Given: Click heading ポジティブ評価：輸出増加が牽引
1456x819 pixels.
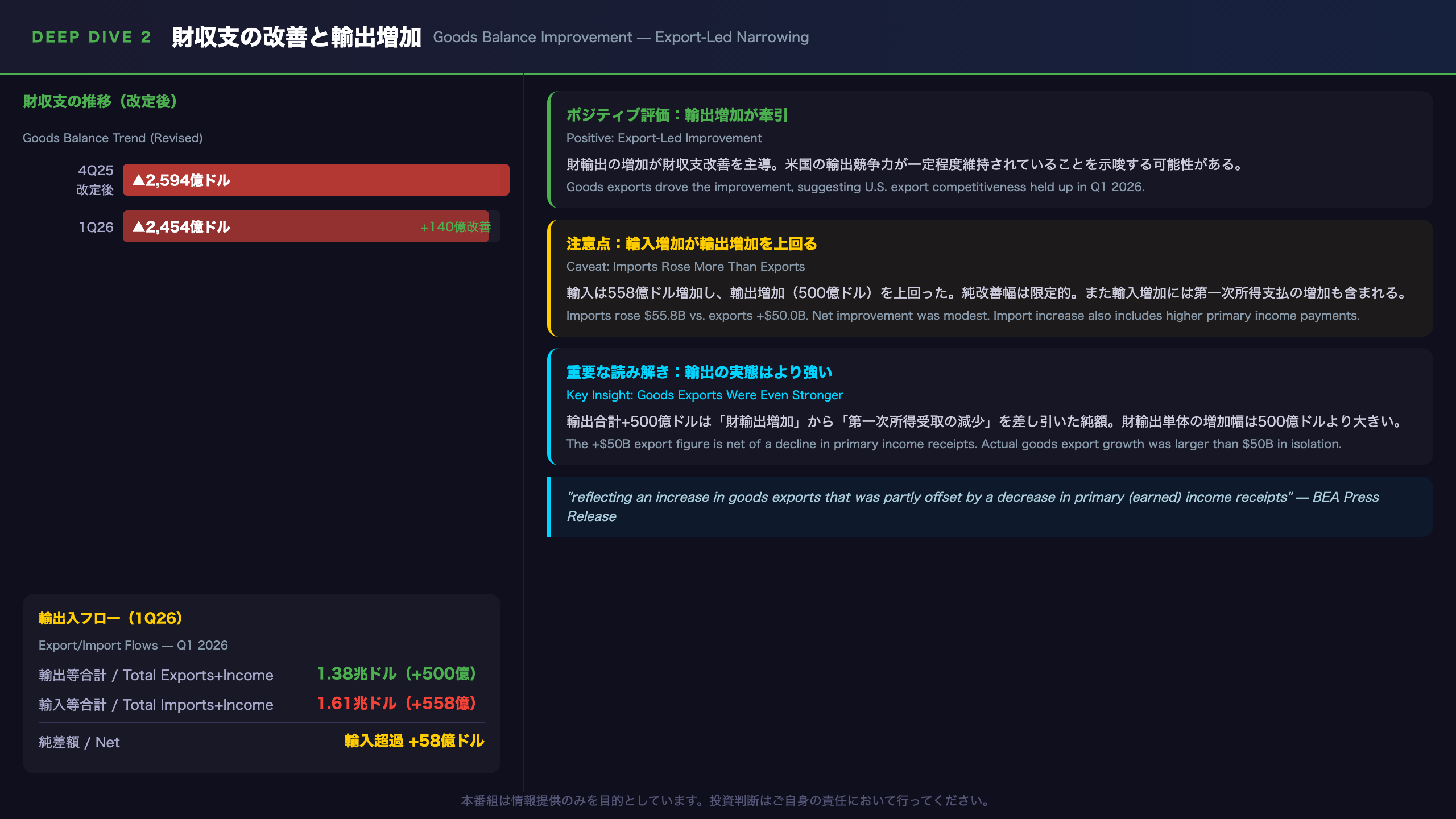Looking at the screenshot, I should pos(677,115).
